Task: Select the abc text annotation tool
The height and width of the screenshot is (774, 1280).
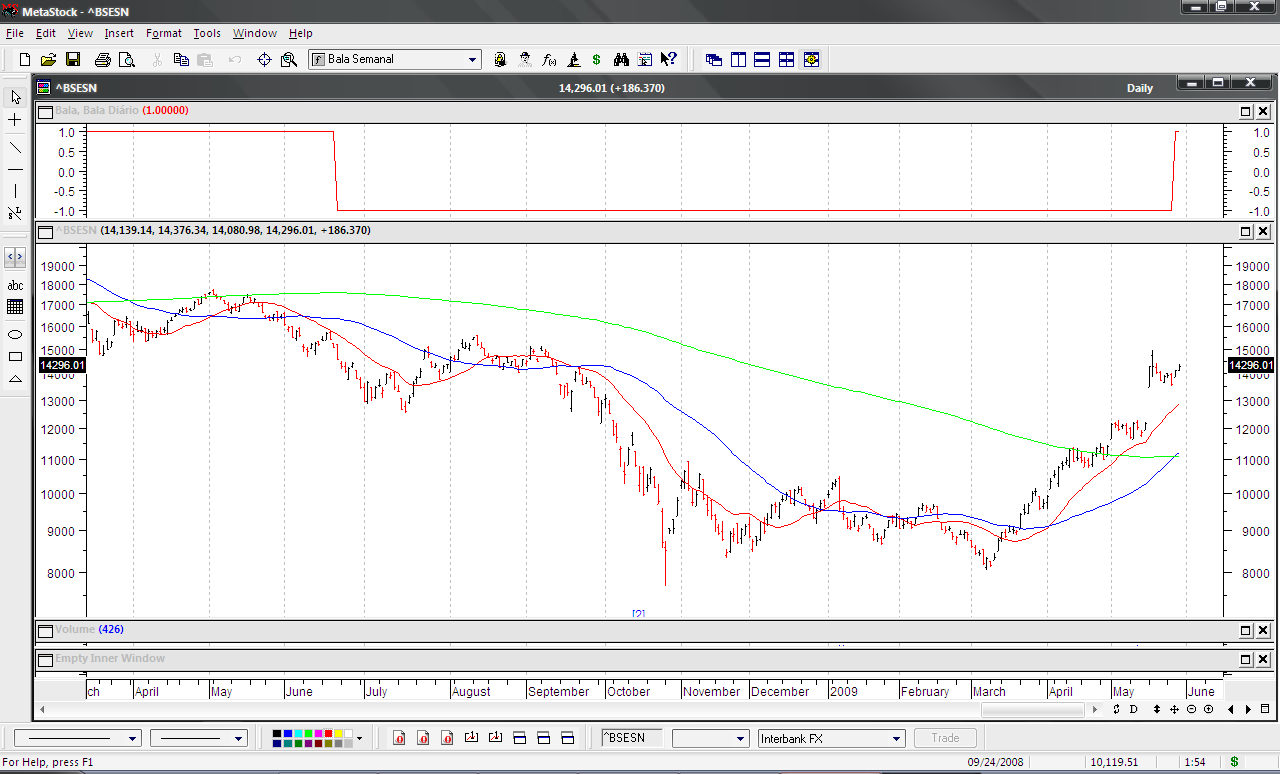Action: pyautogui.click(x=15, y=285)
